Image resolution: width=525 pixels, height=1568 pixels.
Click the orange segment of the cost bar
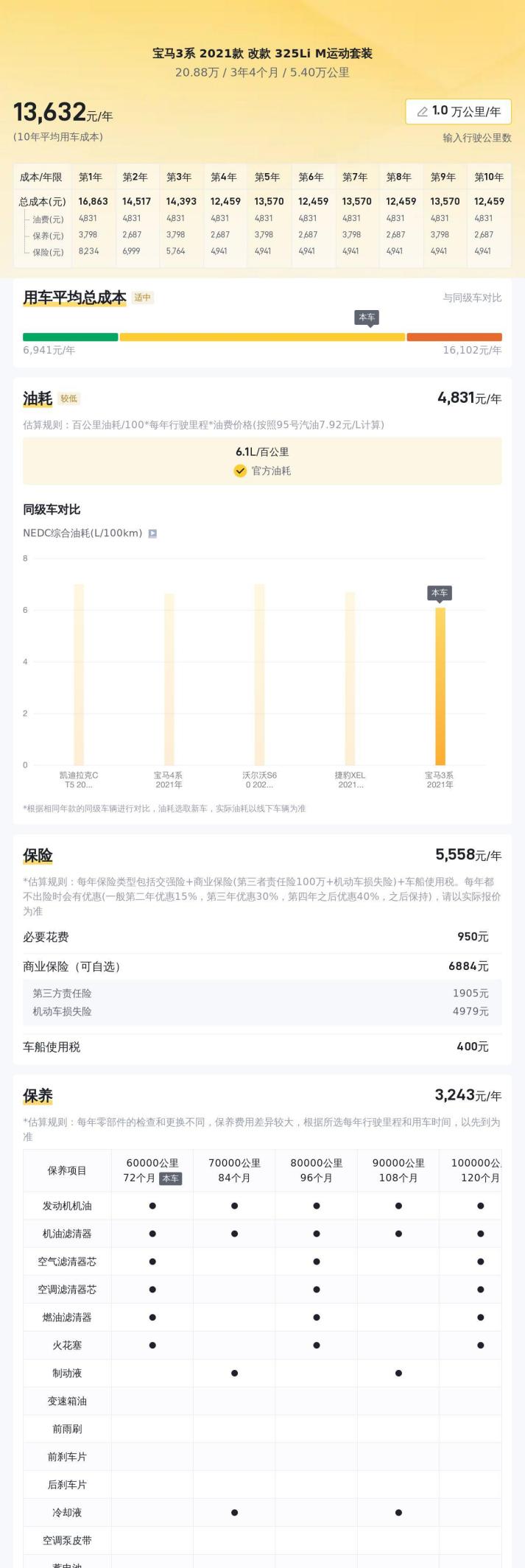(x=454, y=337)
